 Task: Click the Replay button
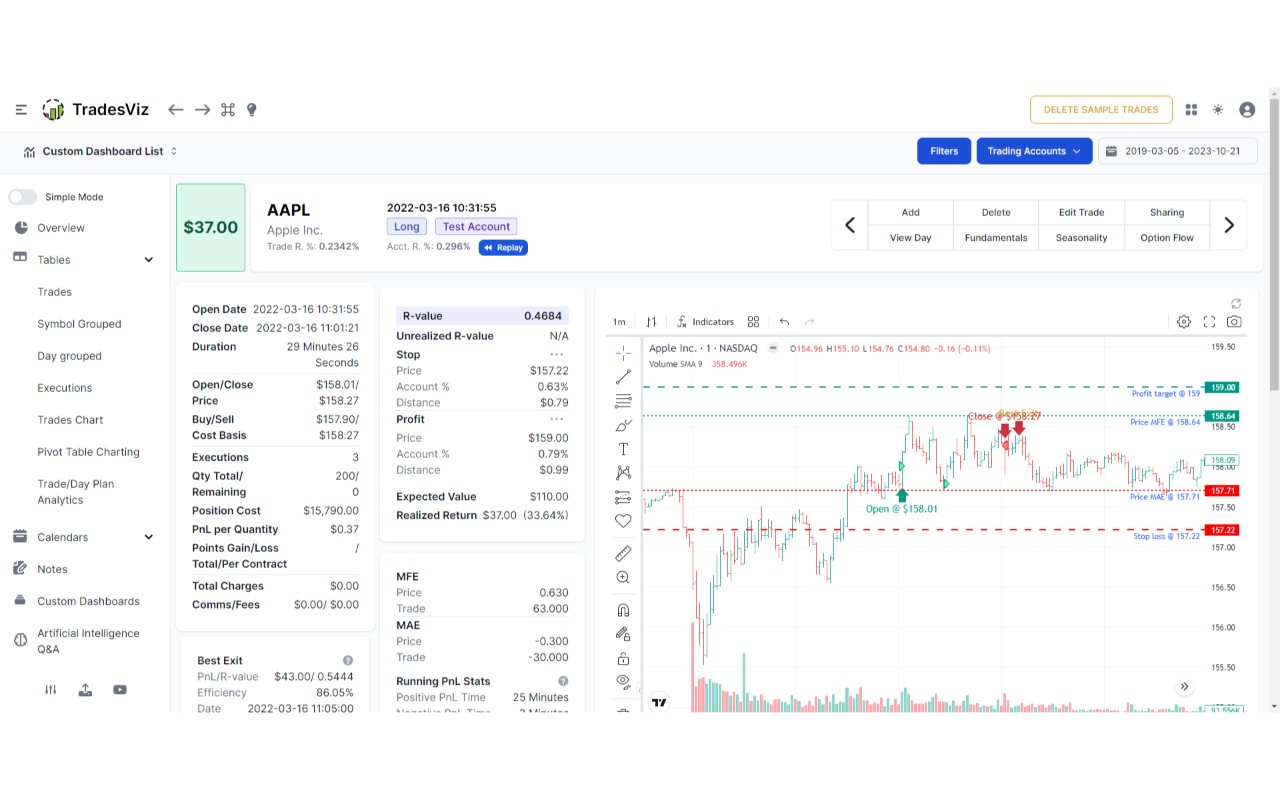[503, 247]
